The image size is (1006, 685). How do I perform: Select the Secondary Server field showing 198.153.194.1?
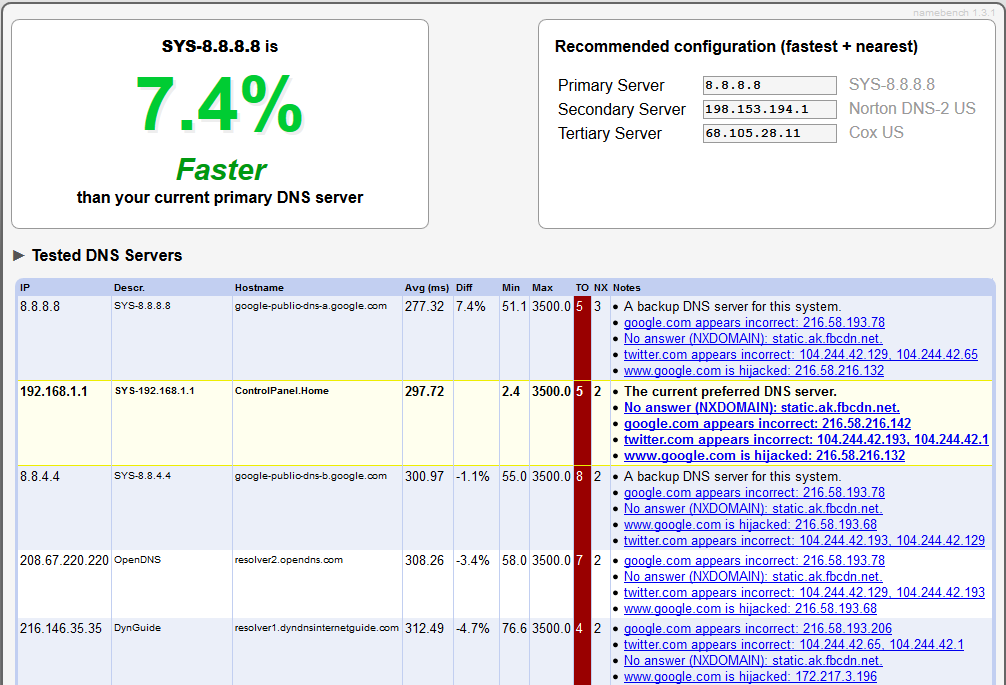[x=769, y=109]
